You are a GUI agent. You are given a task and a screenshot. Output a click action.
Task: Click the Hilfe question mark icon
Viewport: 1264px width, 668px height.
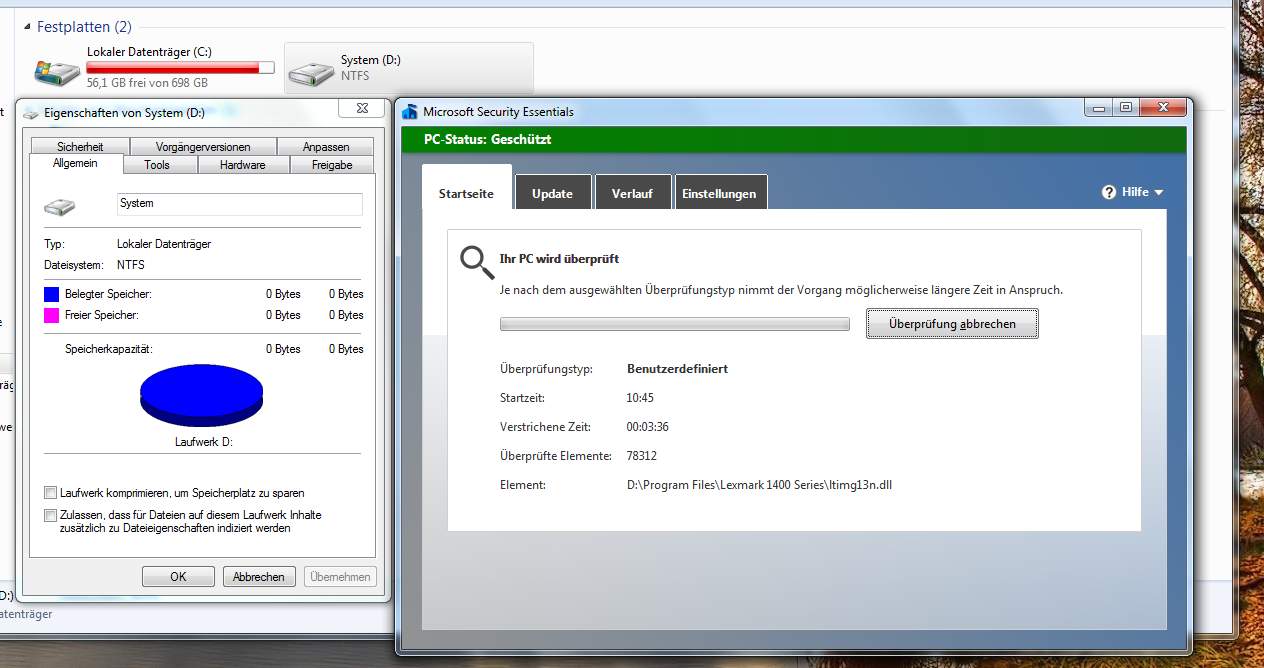(1109, 192)
